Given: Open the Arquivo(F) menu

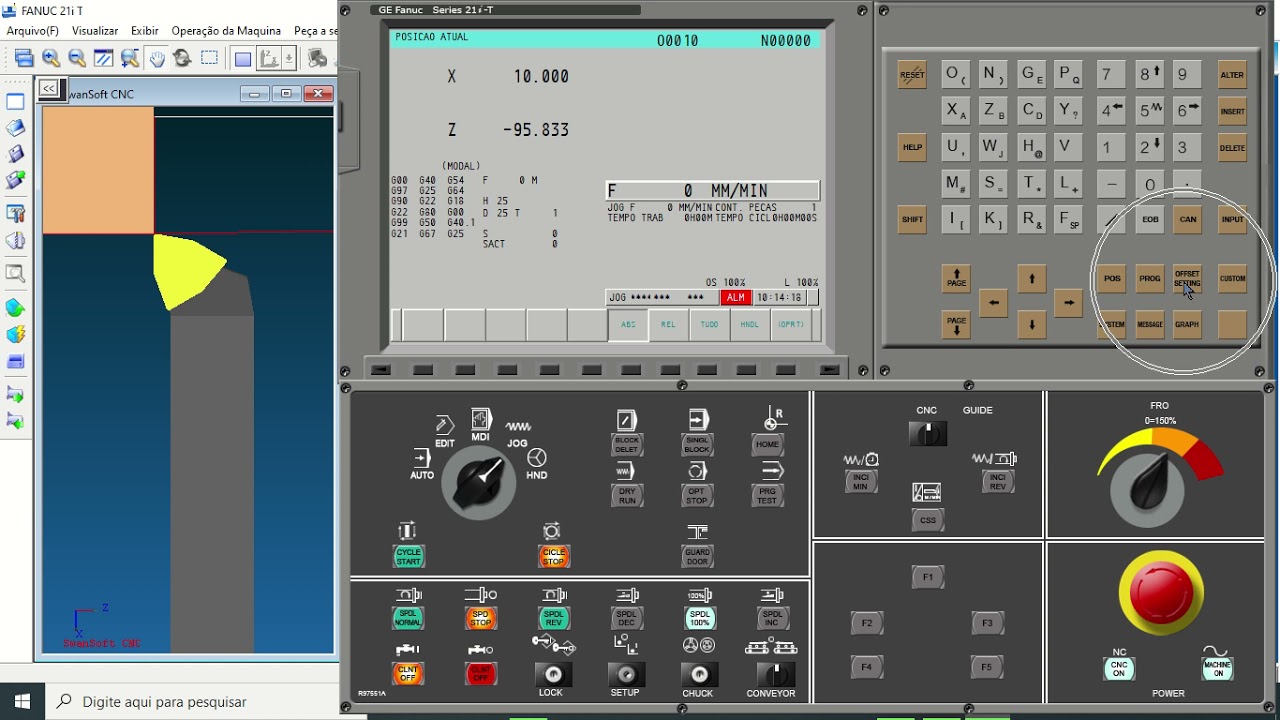Looking at the screenshot, I should [33, 31].
